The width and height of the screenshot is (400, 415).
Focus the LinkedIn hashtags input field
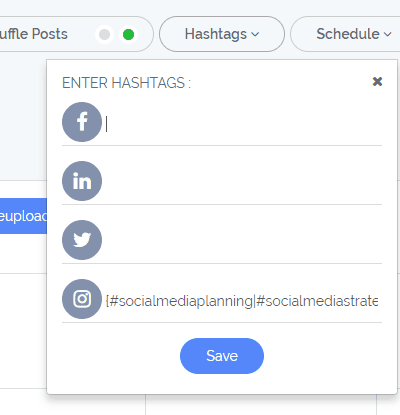pyautogui.click(x=243, y=183)
